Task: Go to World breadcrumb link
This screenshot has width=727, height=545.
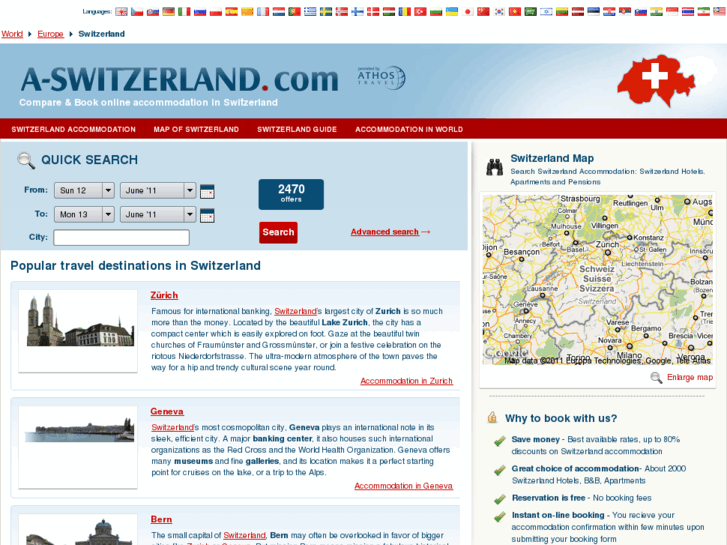Action: tap(12, 34)
